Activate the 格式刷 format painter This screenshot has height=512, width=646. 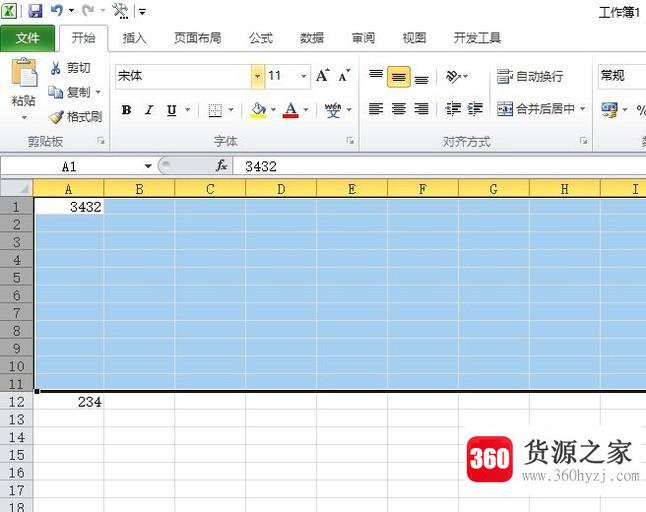[75, 117]
